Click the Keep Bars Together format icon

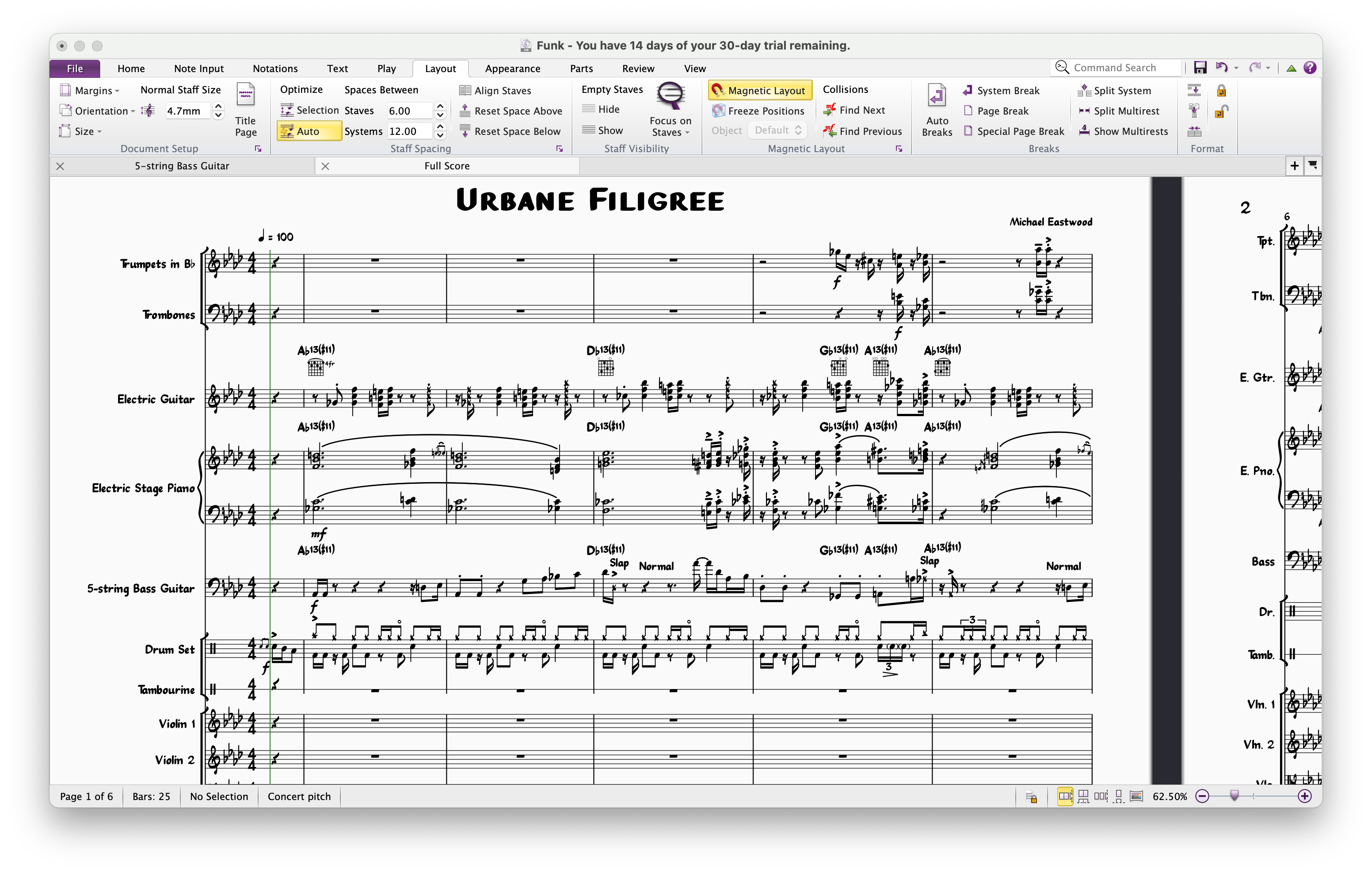[1194, 131]
